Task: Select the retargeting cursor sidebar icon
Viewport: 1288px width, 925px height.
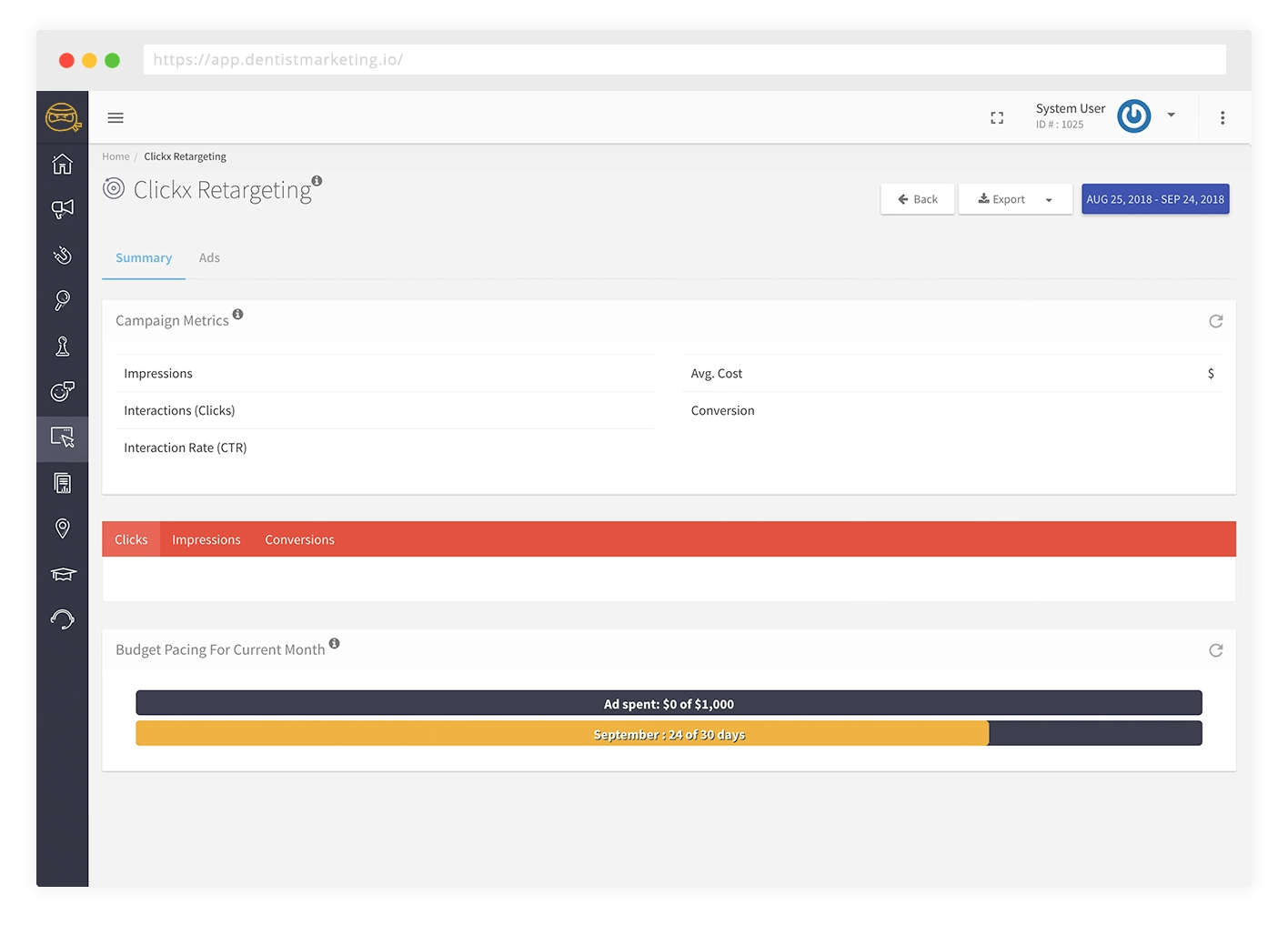Action: [63, 437]
